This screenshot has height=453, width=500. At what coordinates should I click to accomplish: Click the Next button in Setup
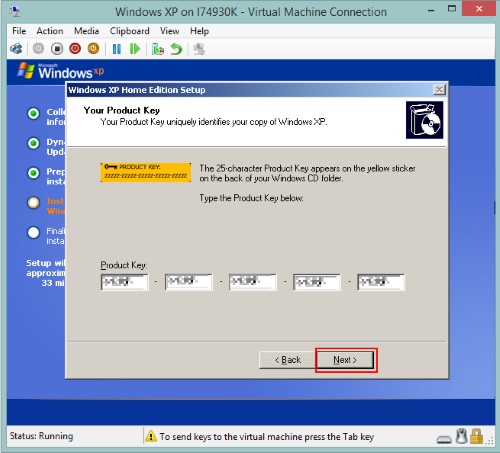(345, 360)
